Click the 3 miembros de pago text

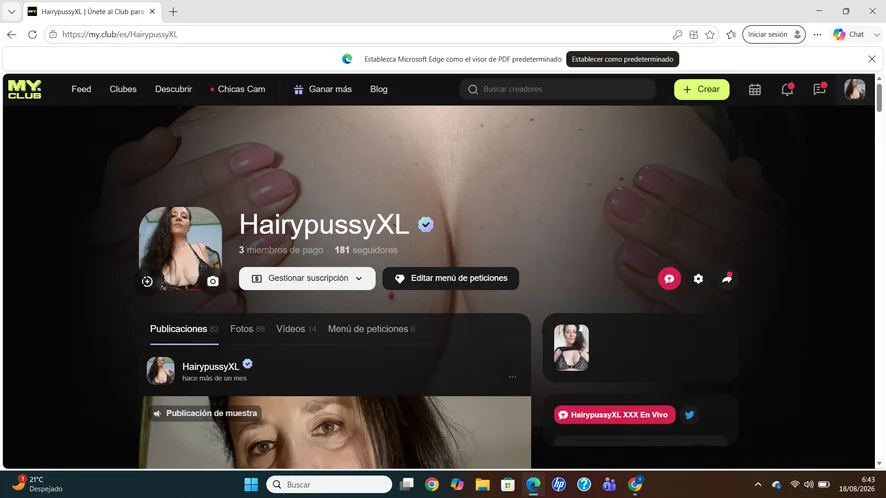click(x=281, y=250)
